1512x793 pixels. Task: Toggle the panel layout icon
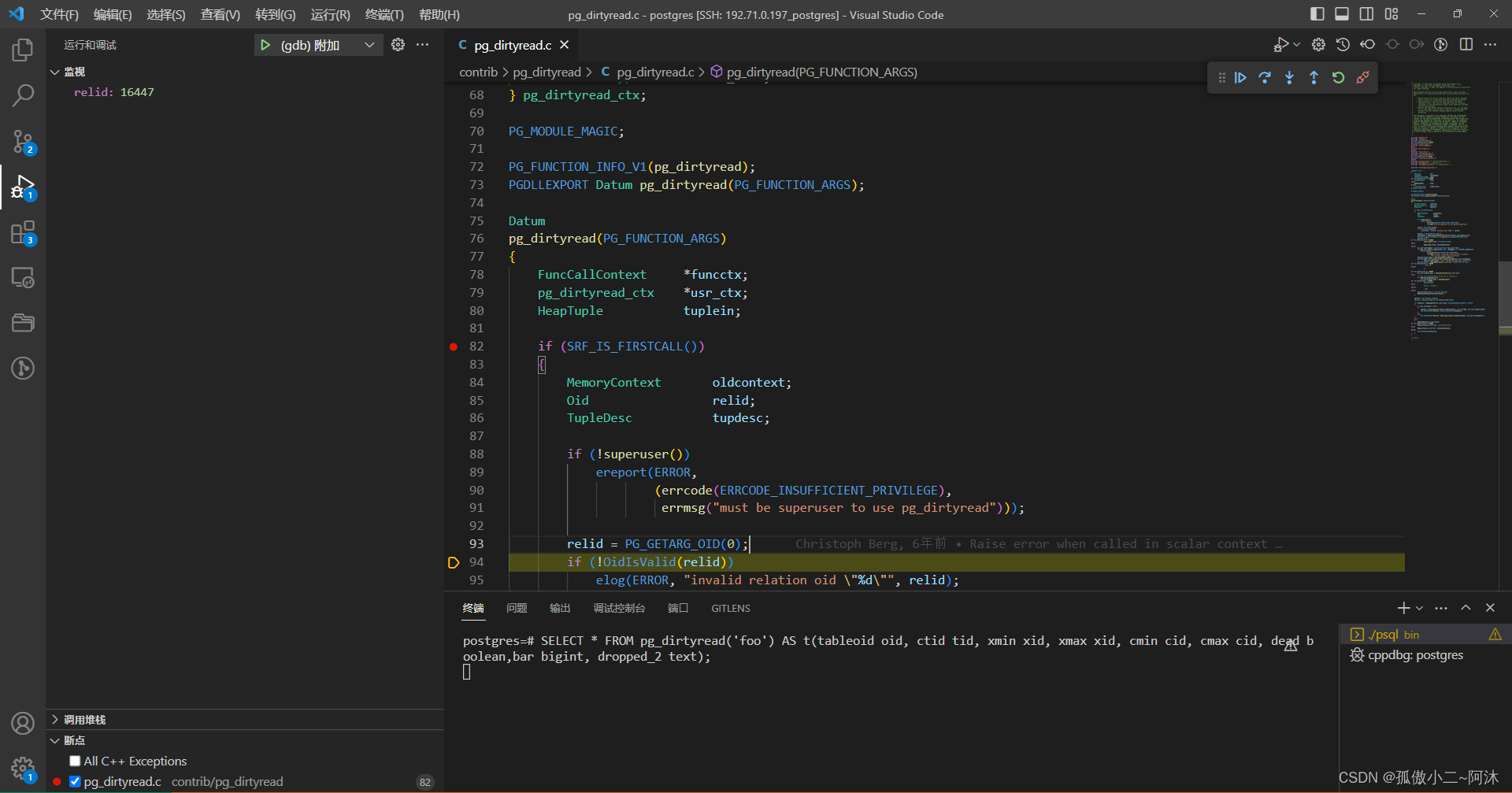click(1342, 14)
